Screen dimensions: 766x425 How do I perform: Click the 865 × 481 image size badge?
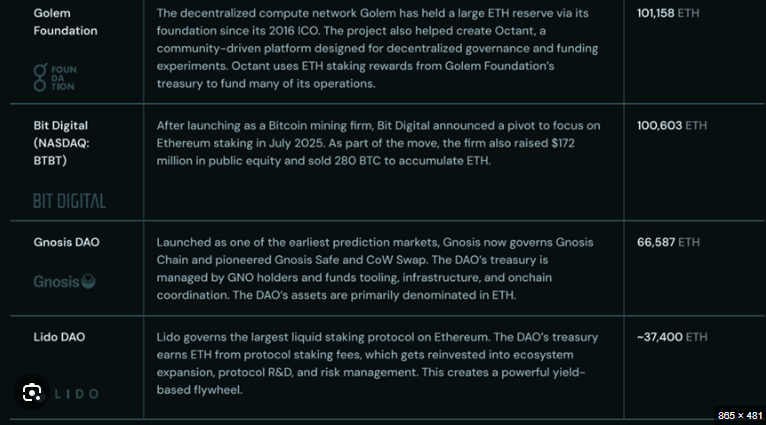pos(740,415)
